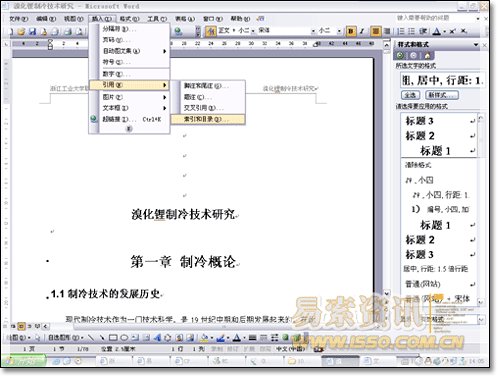Click the Line Style icon on the drawing toolbar

[x=252, y=338]
